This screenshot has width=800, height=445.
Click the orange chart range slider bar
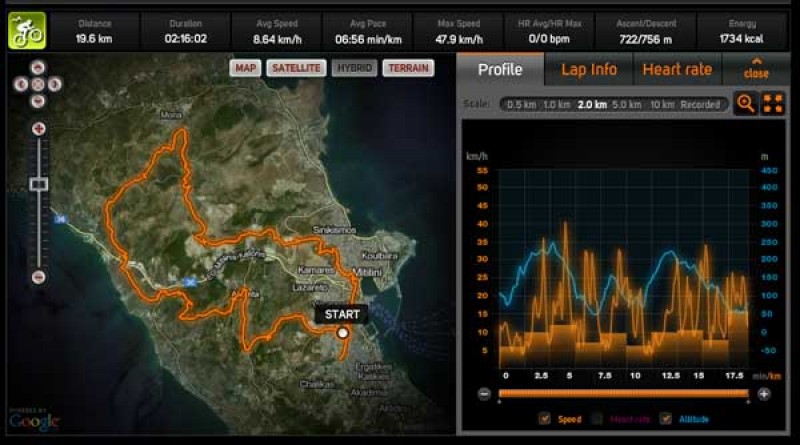tap(623, 393)
